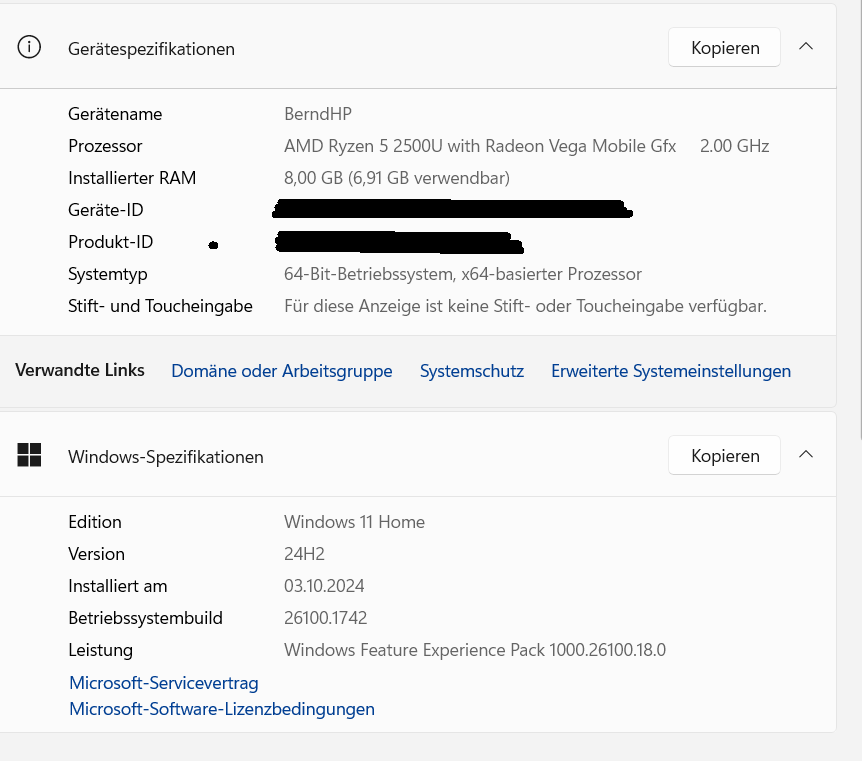Click the AMD Ryzen 5 2500U processor text

pos(480,146)
